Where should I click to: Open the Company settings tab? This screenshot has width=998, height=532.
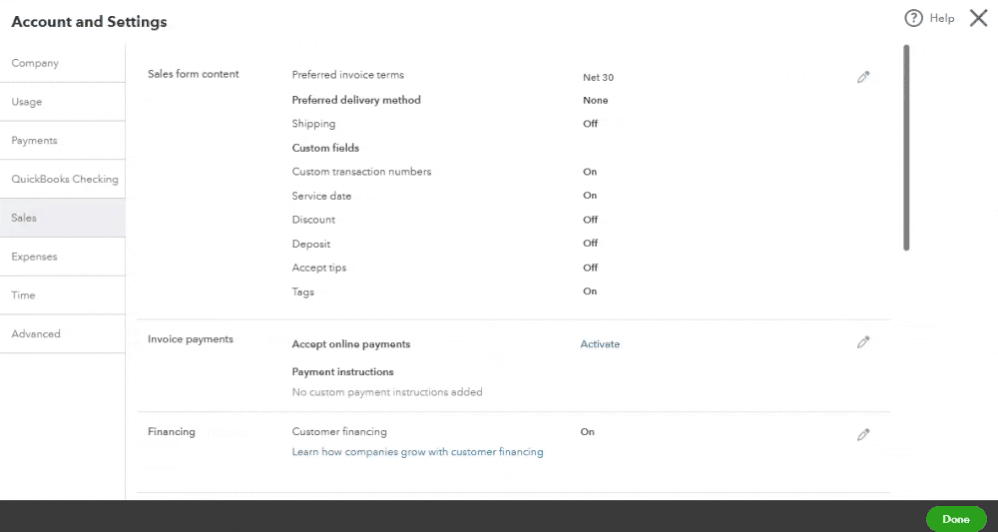coord(35,63)
